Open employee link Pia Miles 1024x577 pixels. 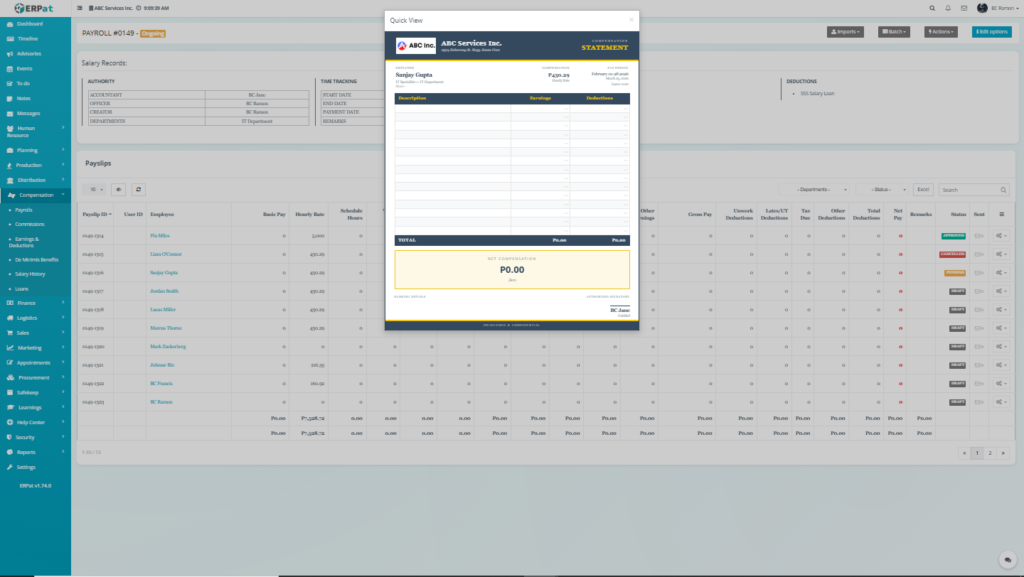tap(159, 236)
